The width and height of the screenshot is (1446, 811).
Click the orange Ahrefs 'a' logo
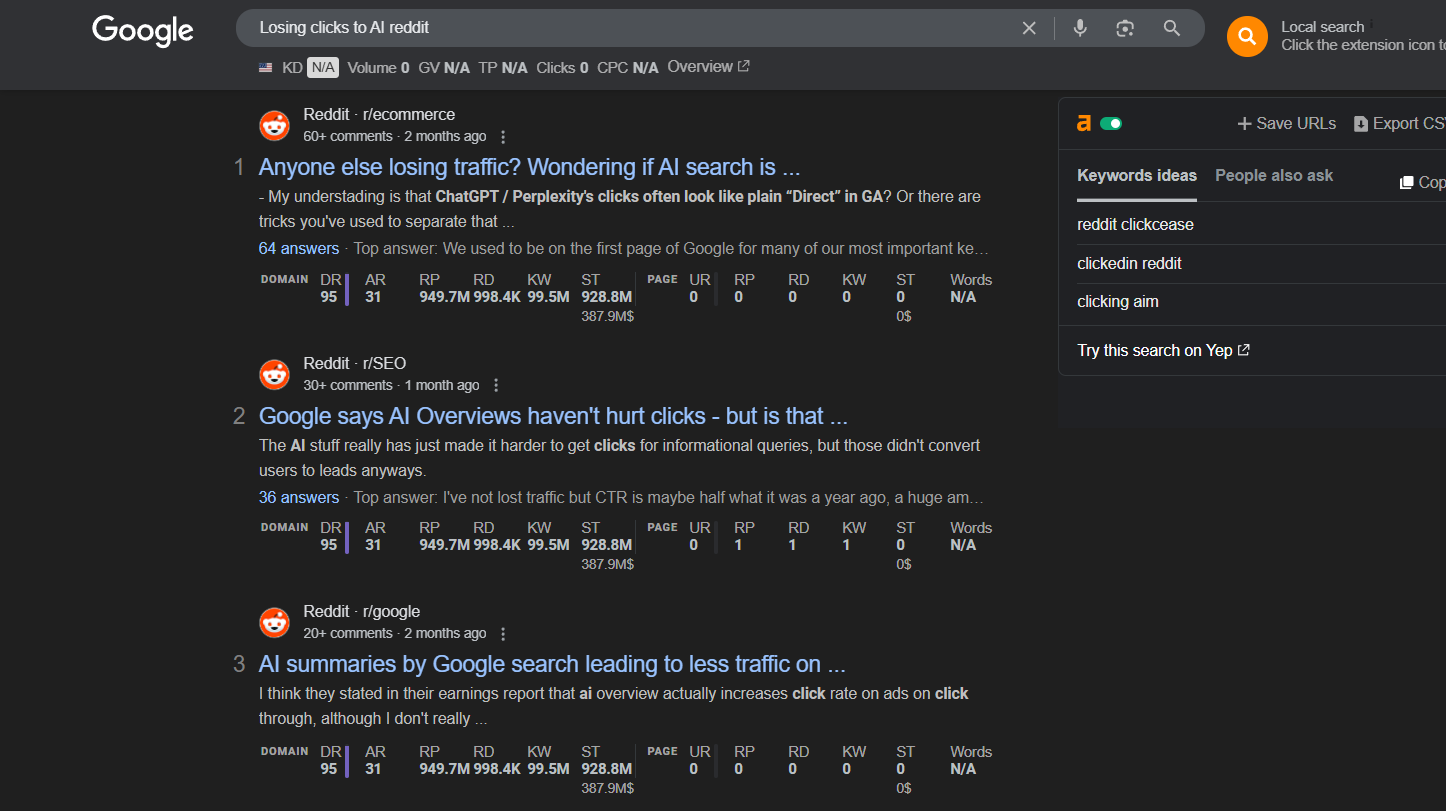1084,124
